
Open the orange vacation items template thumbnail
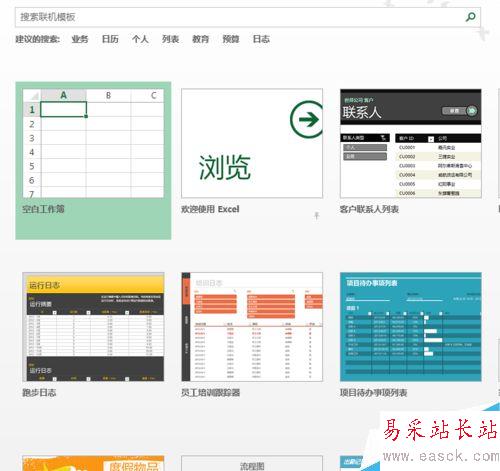click(93, 463)
